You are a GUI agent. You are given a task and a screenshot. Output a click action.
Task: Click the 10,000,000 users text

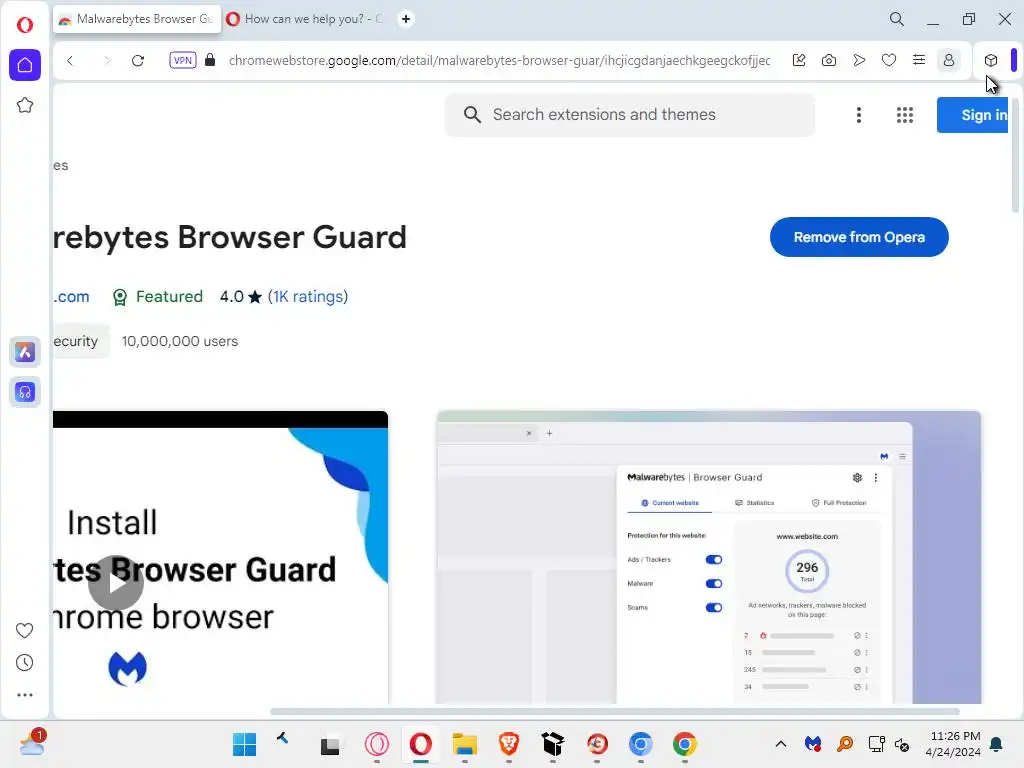[180, 341]
